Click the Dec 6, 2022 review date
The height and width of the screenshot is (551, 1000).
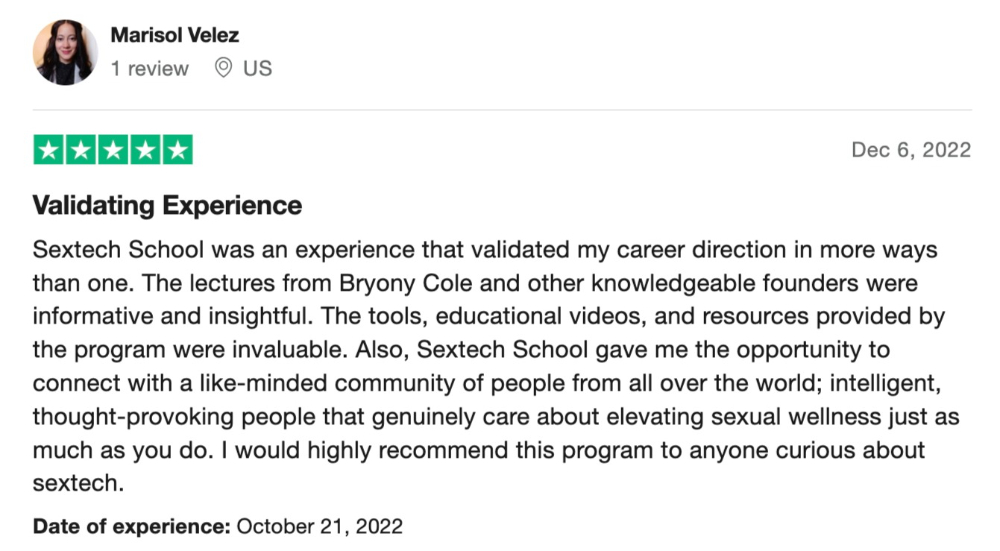pos(911,150)
